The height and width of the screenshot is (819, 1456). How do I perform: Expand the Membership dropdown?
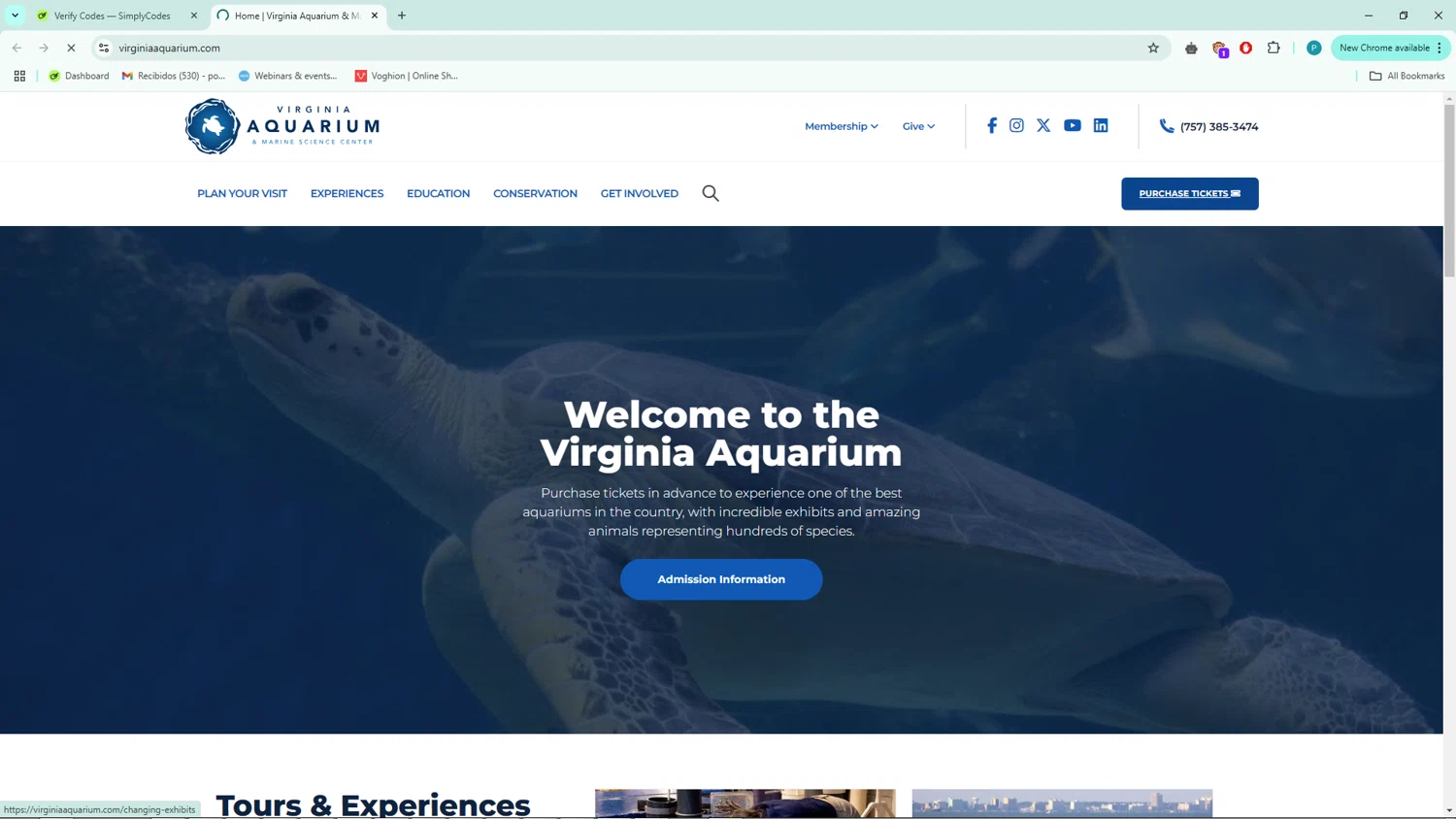point(842,126)
